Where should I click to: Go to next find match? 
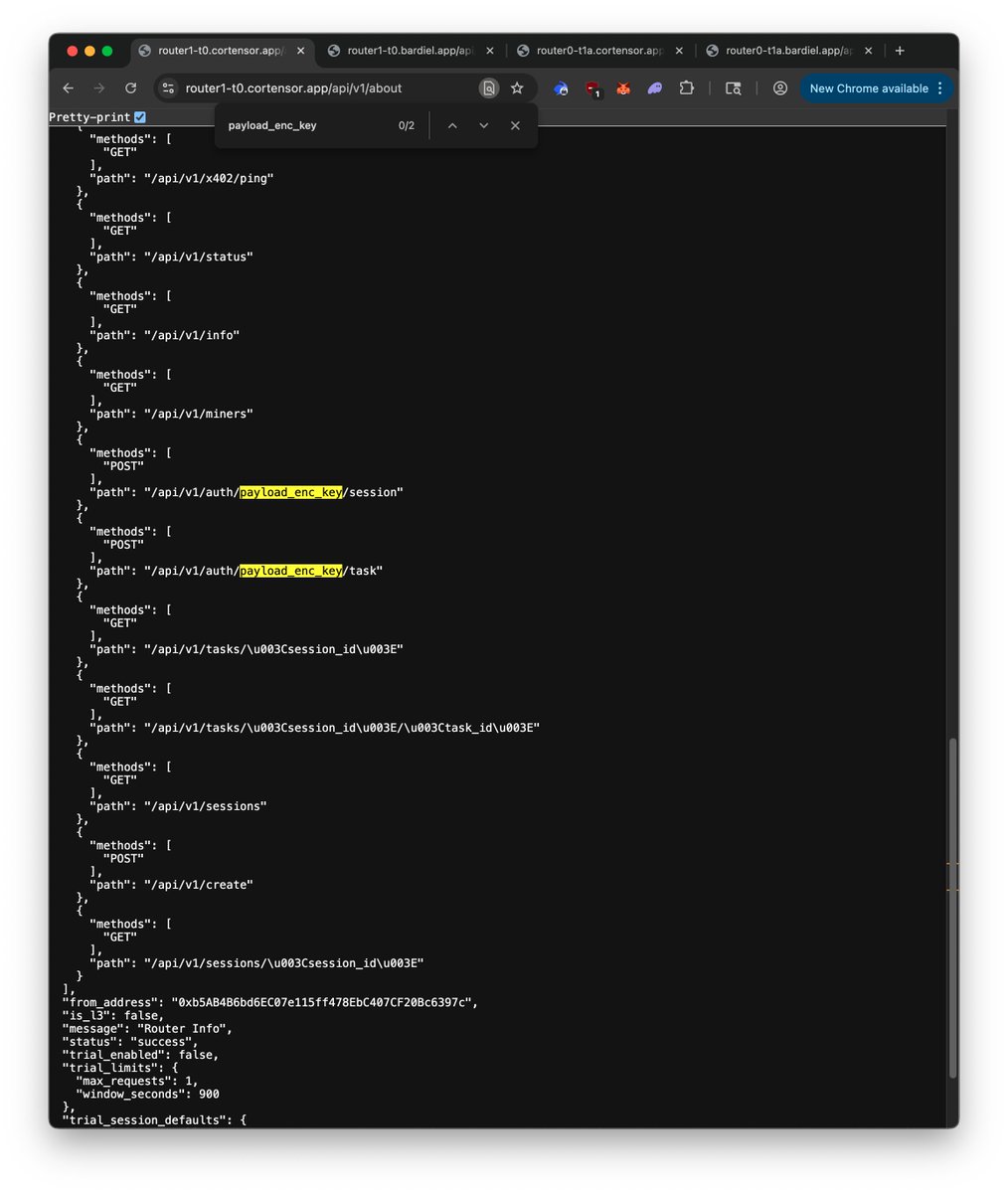[x=484, y=126]
